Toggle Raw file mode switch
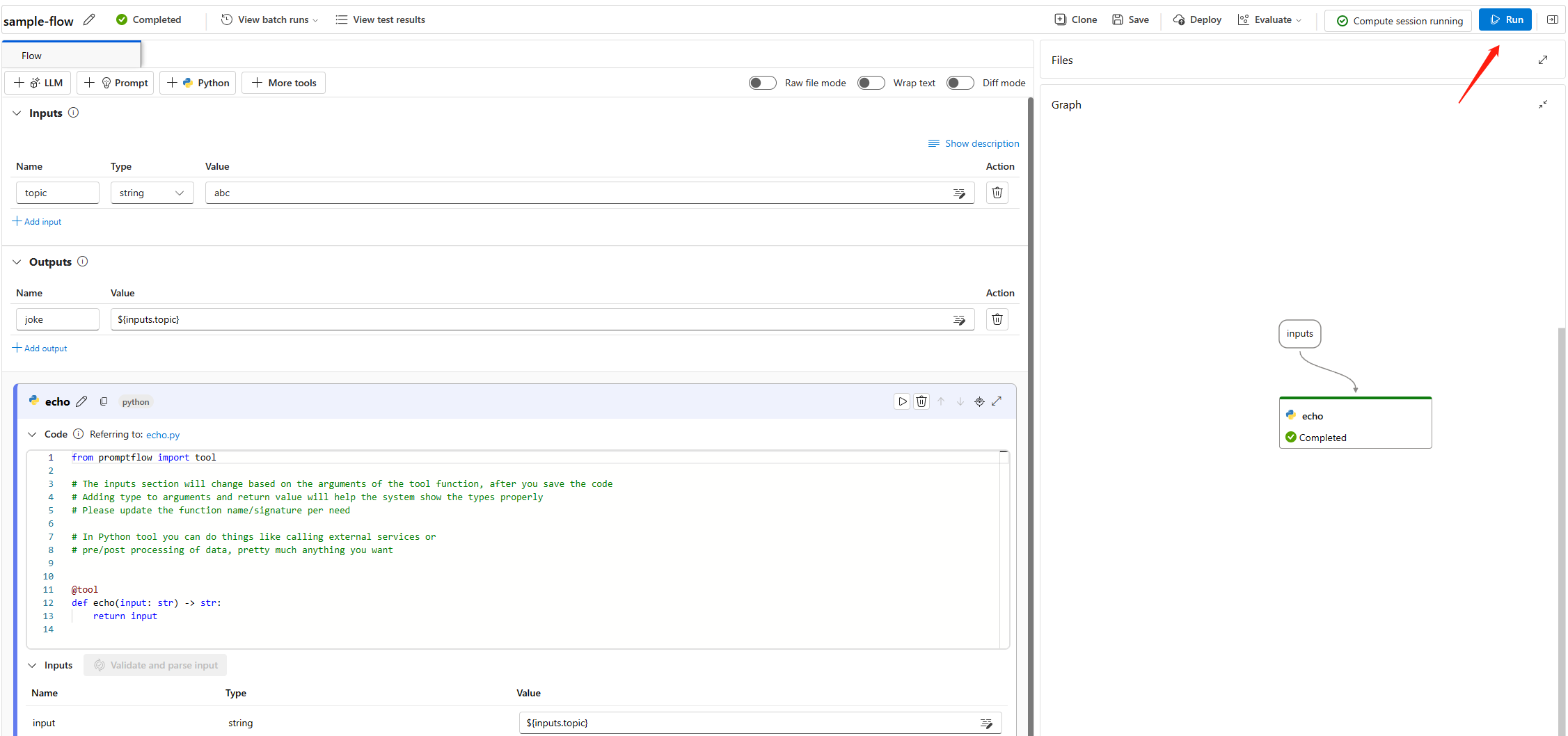This screenshot has width=1568, height=736. pos(762,83)
